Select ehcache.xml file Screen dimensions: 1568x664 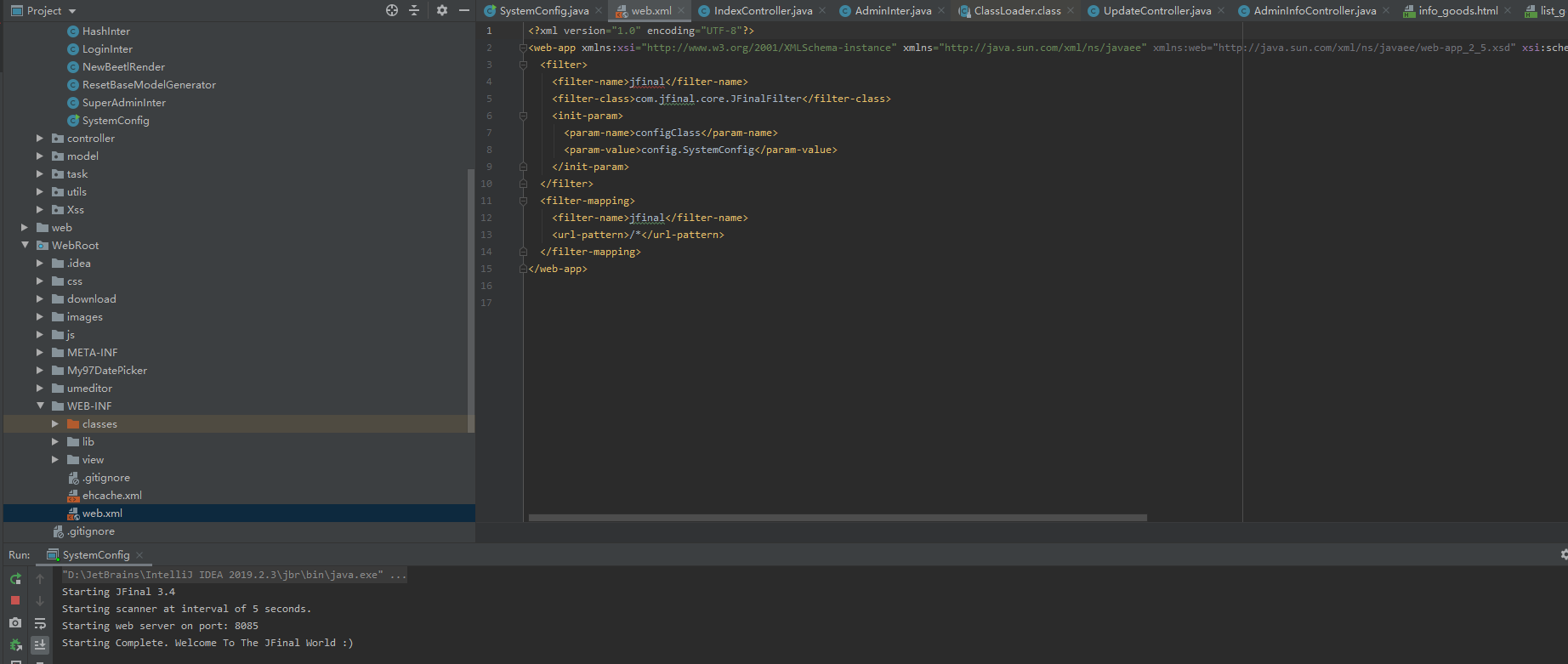click(x=112, y=495)
